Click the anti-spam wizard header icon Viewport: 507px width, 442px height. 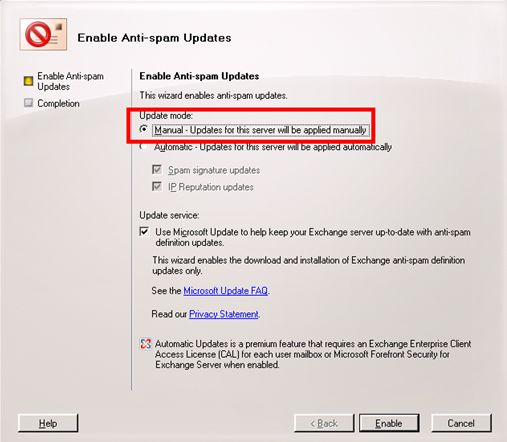pos(43,34)
